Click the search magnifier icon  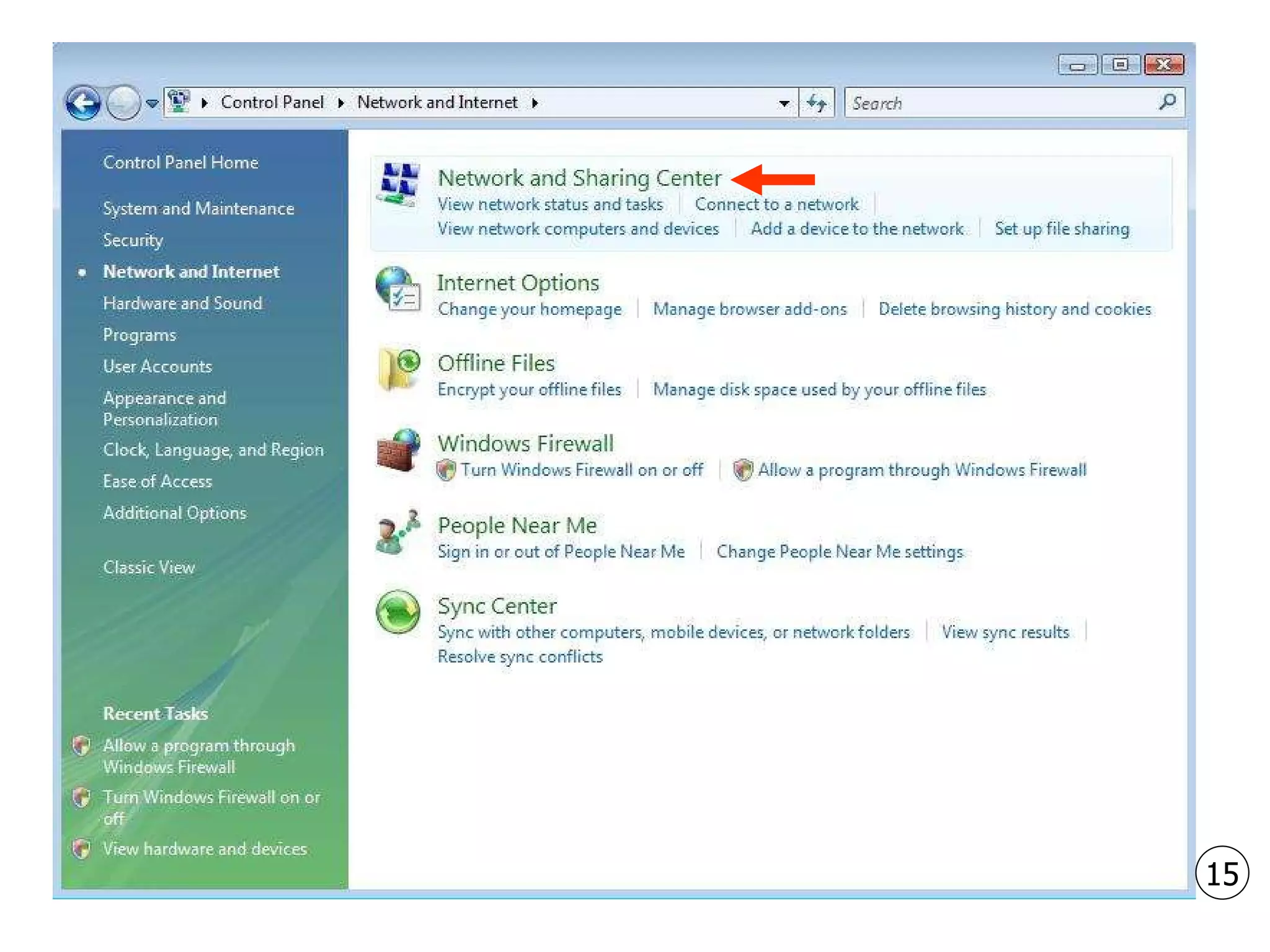[x=1167, y=102]
